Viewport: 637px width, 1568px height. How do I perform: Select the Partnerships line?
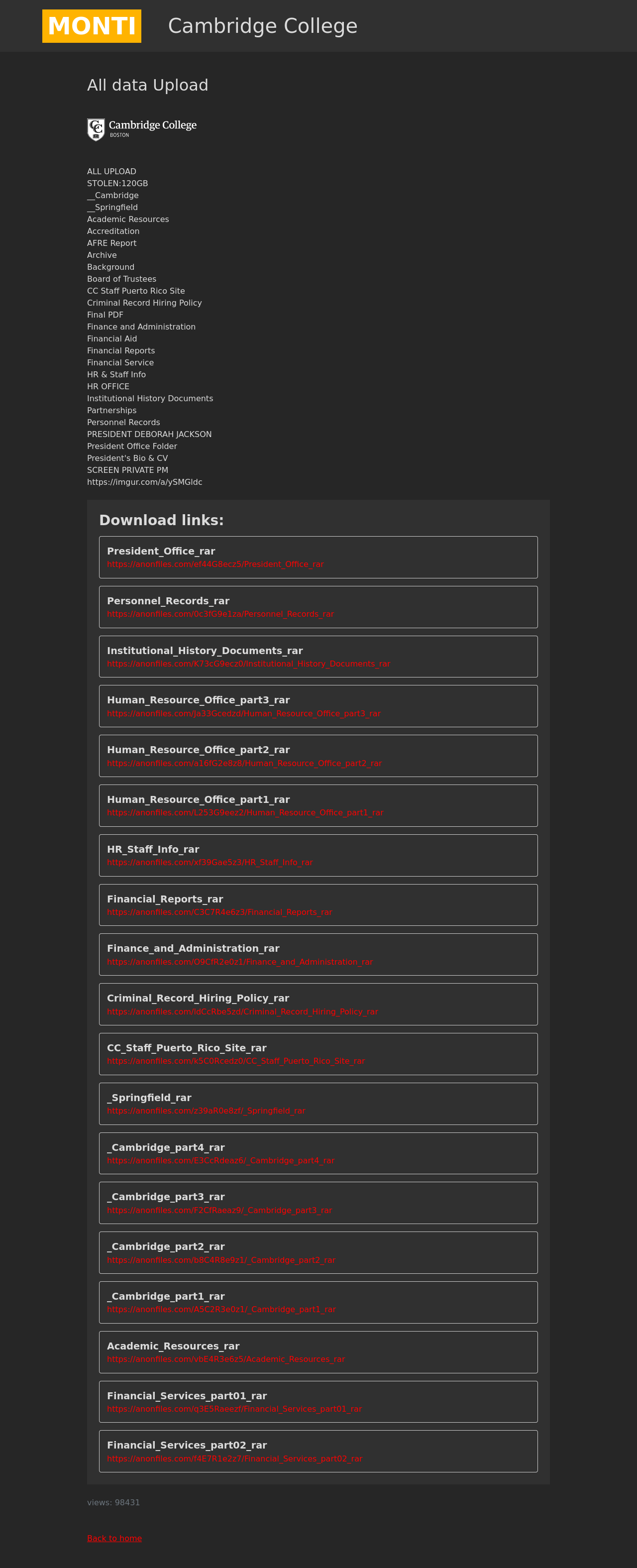point(112,411)
